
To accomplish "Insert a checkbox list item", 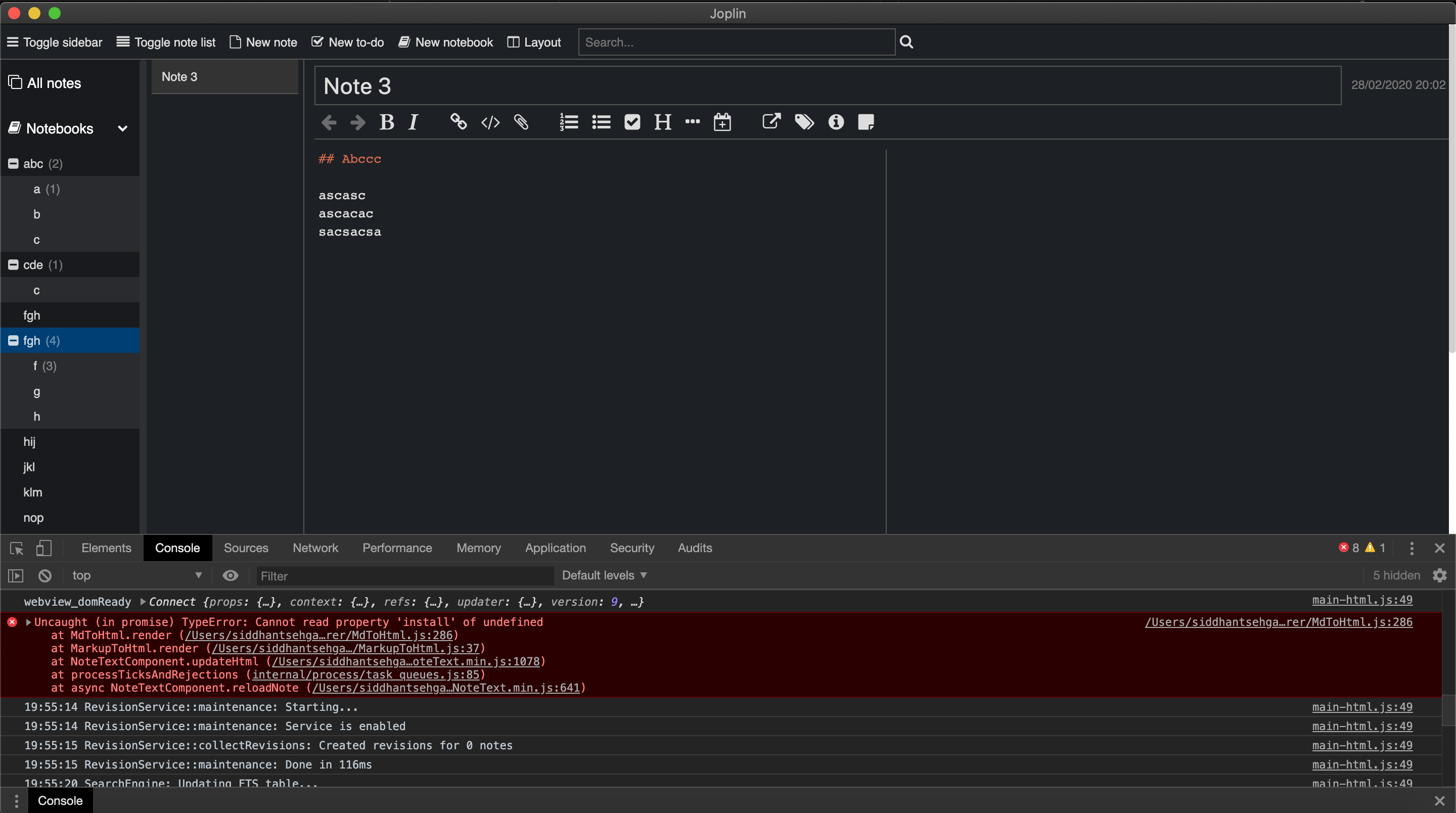I will [632, 121].
